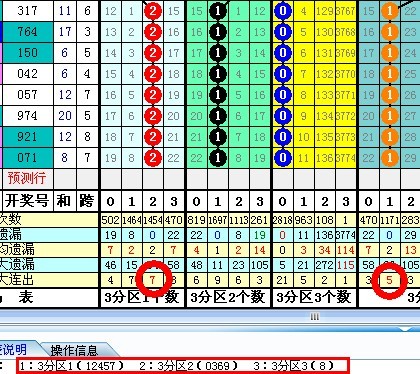
Task: Click the 跨 column header
Action: [87, 201]
